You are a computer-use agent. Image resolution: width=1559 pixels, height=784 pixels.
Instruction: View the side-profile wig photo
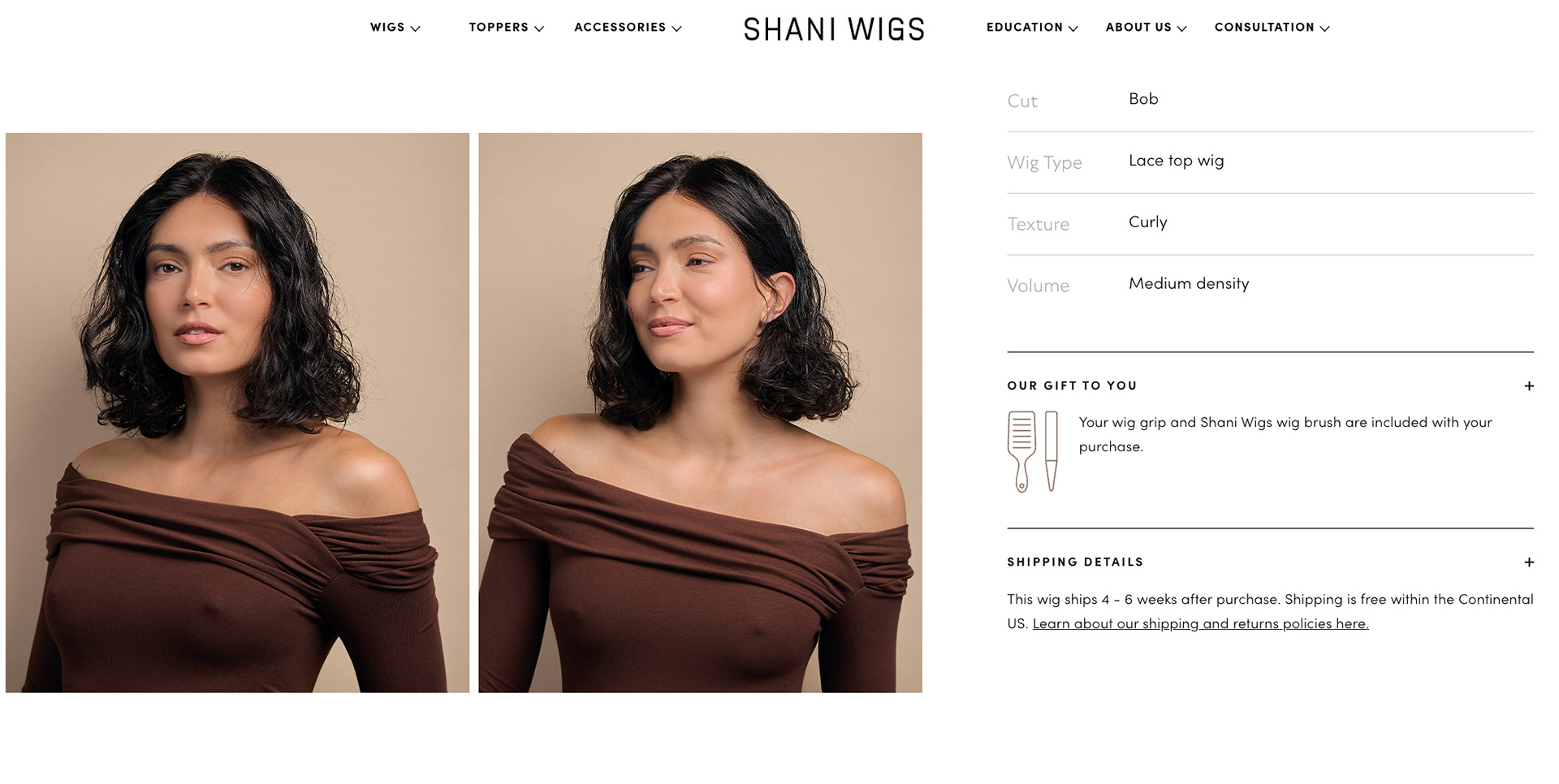[700, 412]
